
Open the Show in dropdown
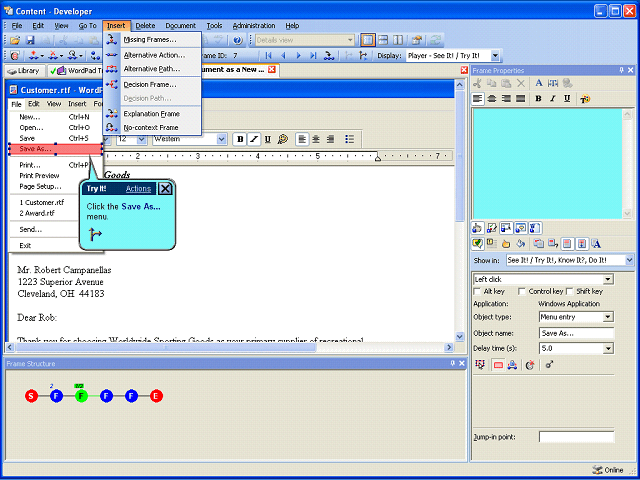point(629,260)
